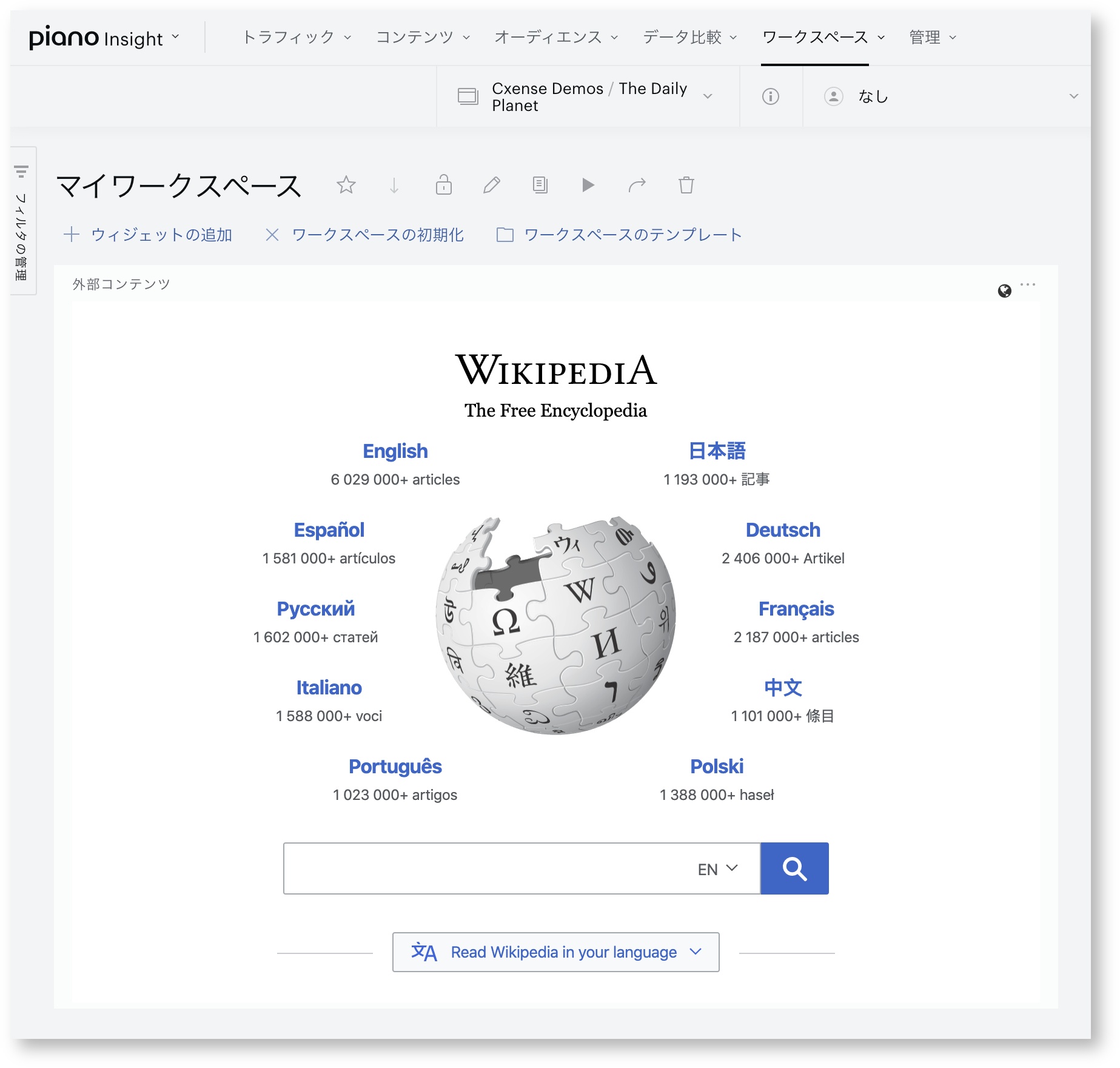Open the Русский Wikipedia link

tap(316, 609)
